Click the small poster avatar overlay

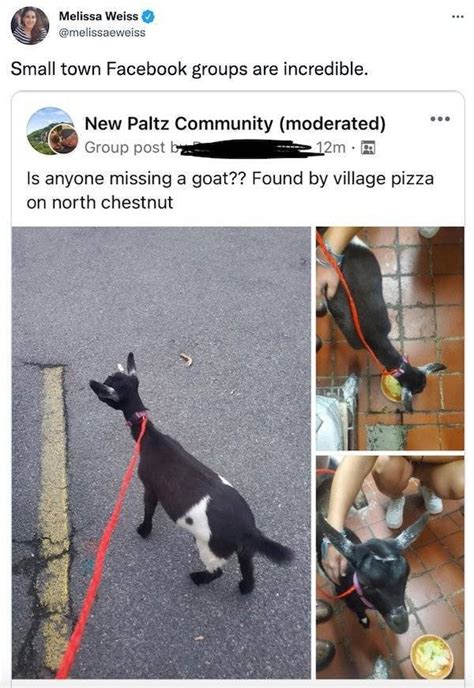pyautogui.click(x=63, y=139)
